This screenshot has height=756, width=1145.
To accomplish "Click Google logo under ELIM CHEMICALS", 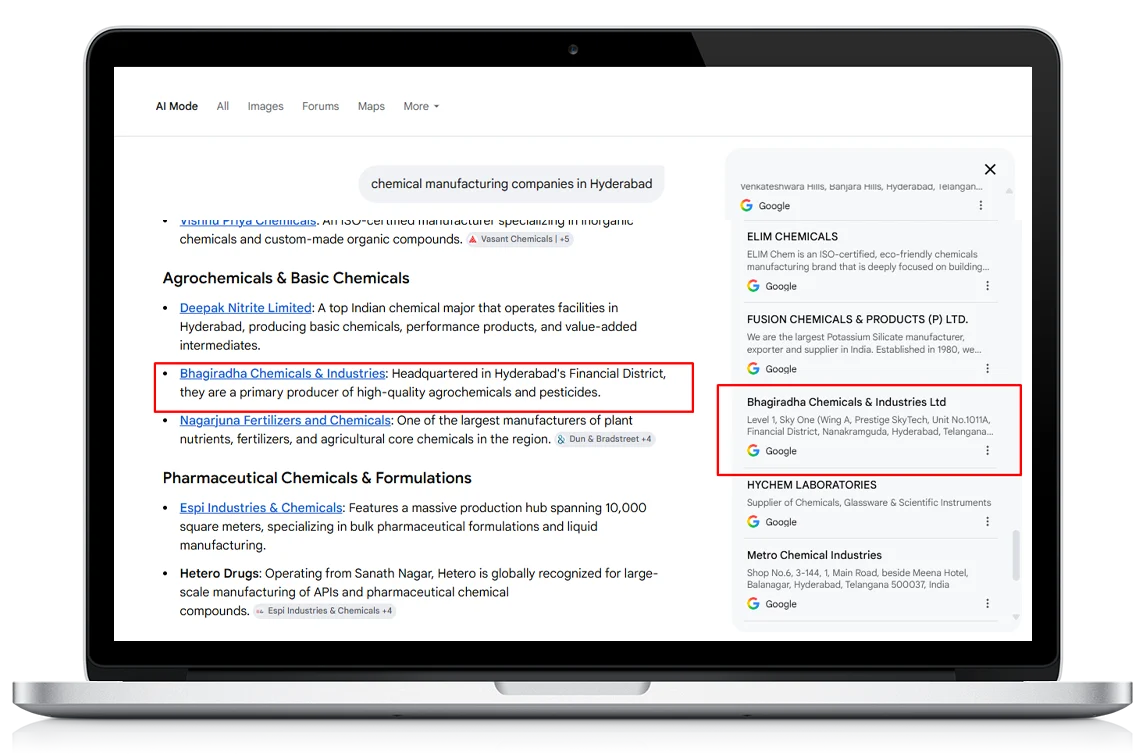I will [x=753, y=286].
